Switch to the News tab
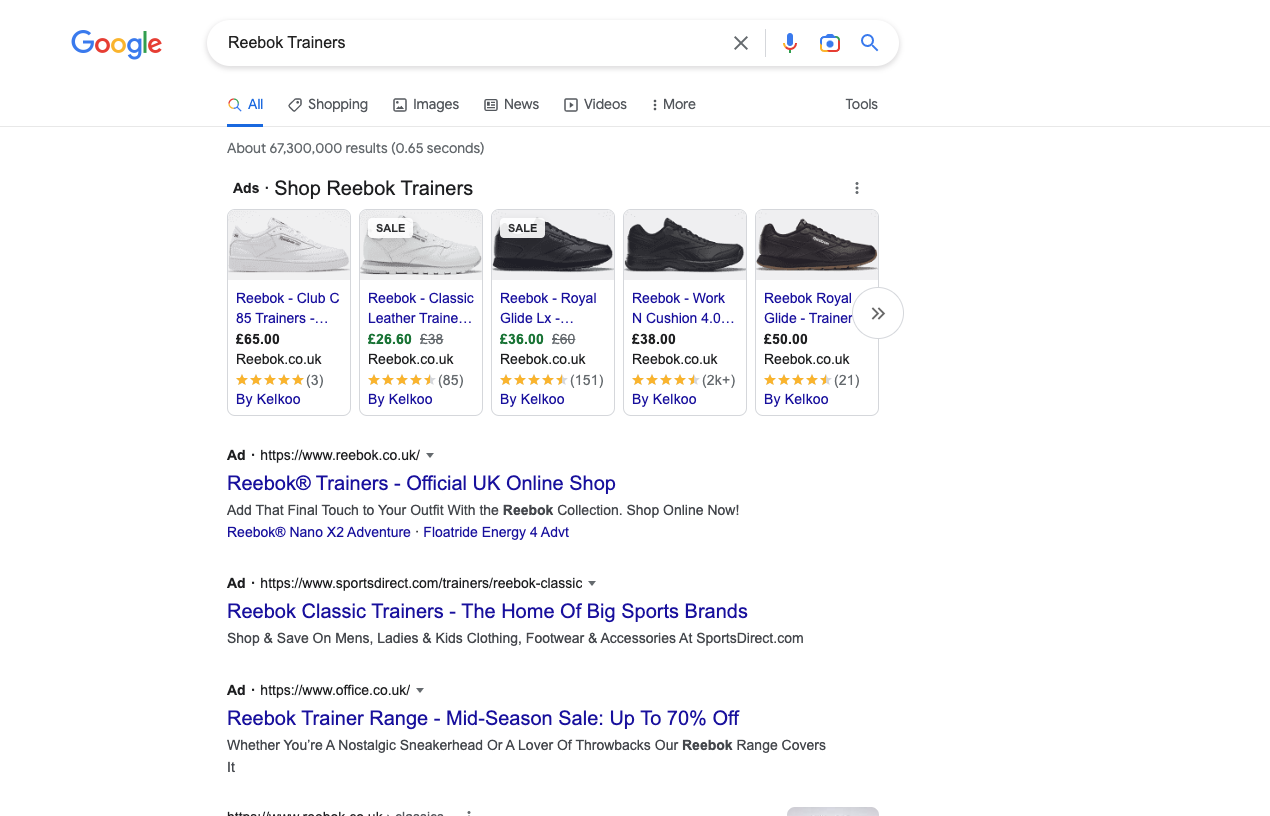Viewport: 1270px width, 816px height. point(511,104)
